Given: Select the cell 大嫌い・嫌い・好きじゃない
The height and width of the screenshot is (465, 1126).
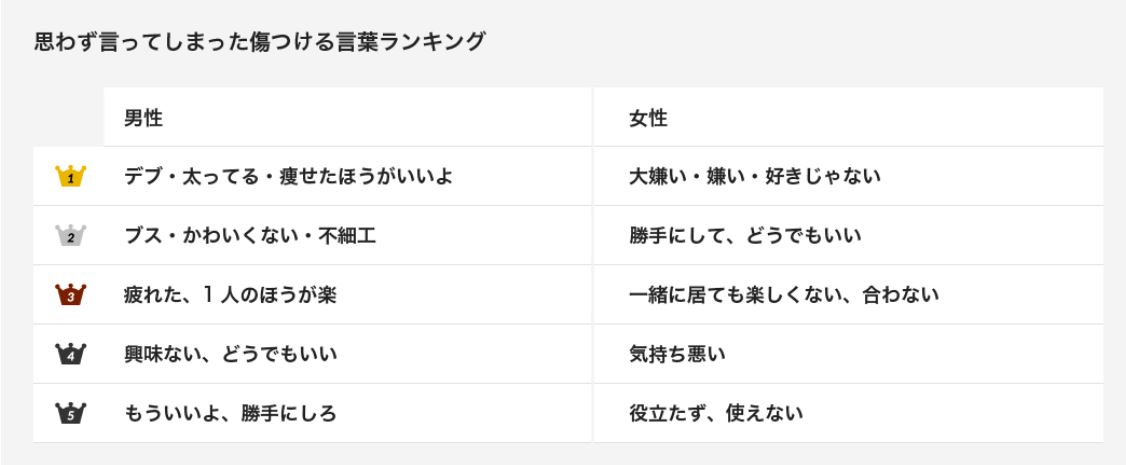Looking at the screenshot, I should (754, 177).
